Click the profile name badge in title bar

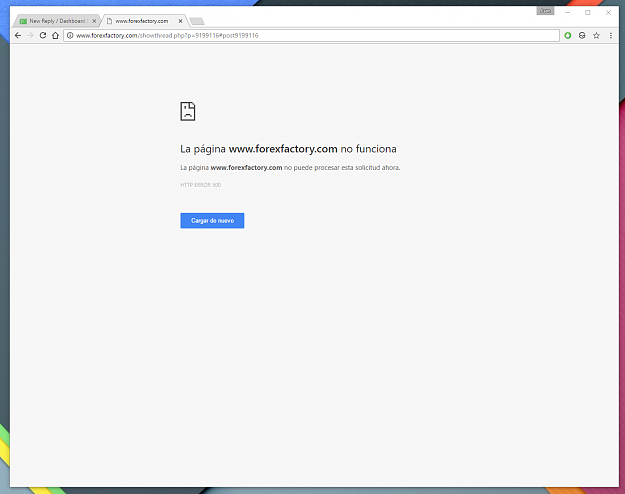[545, 11]
